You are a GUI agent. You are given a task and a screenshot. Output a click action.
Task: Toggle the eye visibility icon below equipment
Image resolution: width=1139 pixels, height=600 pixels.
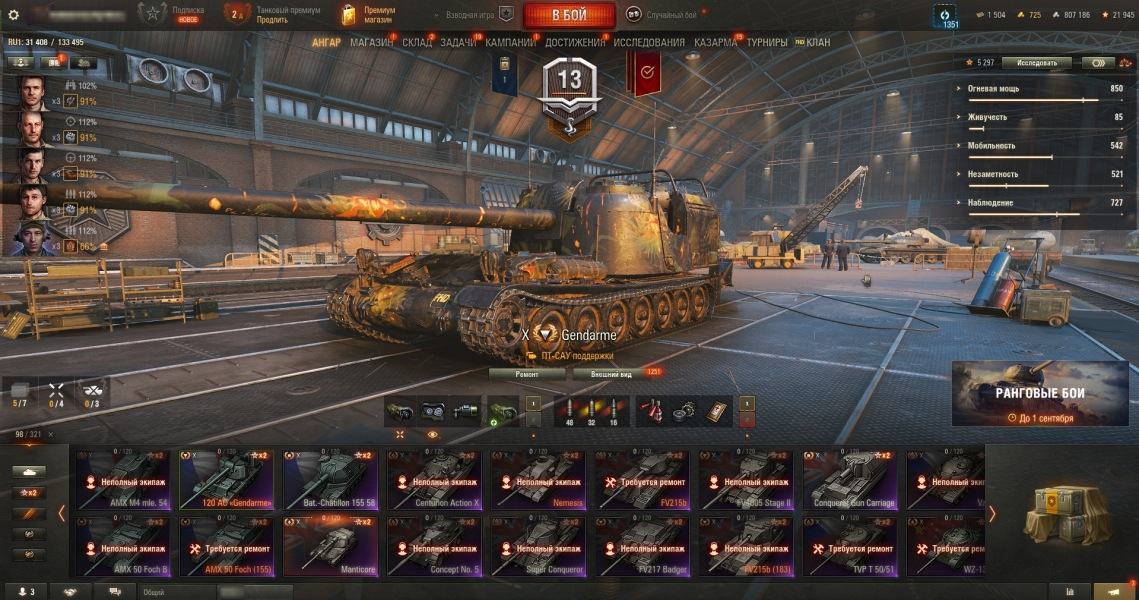432,434
